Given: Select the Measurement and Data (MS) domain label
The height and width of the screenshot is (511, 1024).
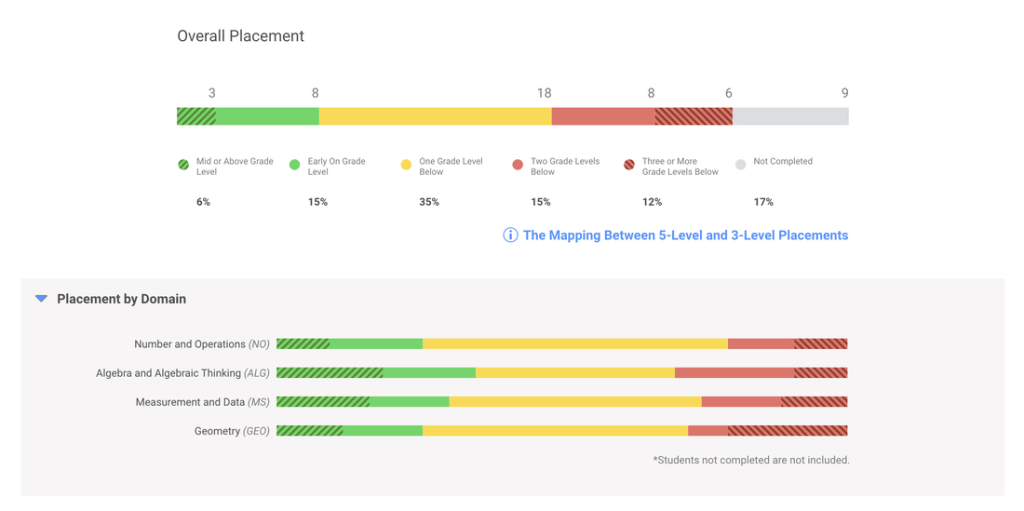Looking at the screenshot, I should (203, 402).
